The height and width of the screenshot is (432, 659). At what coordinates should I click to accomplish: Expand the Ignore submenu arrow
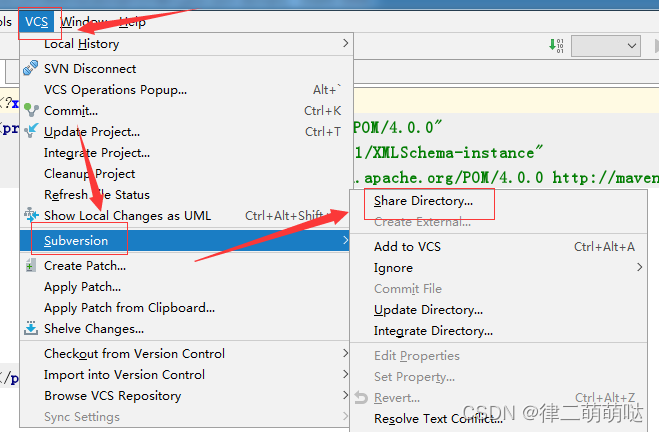[639, 267]
